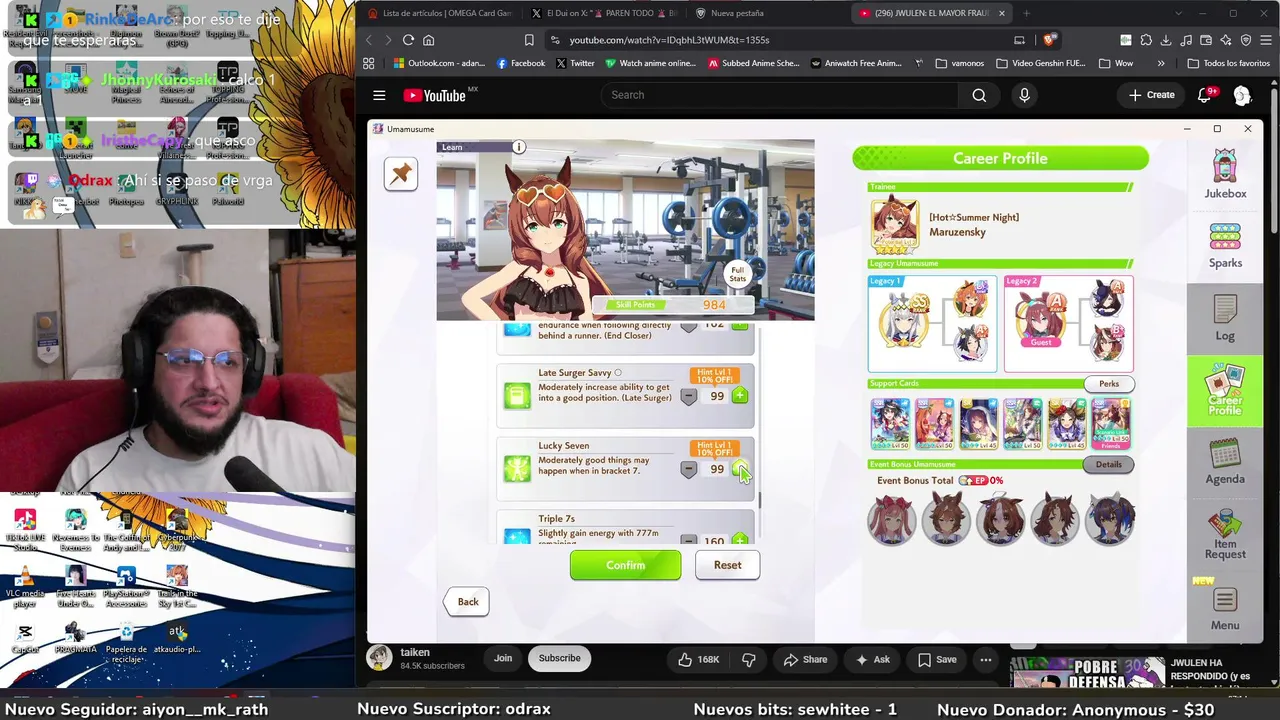Save the video to a playlist
The height and width of the screenshot is (720, 1280).
pyautogui.click(x=936, y=659)
